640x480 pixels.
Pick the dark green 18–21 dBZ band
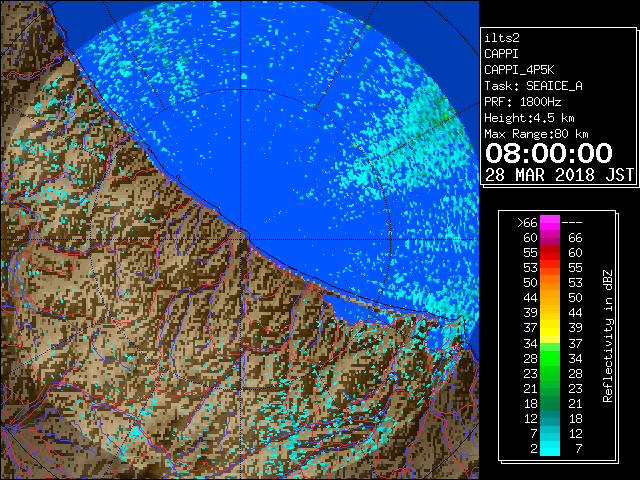[x=550, y=403]
